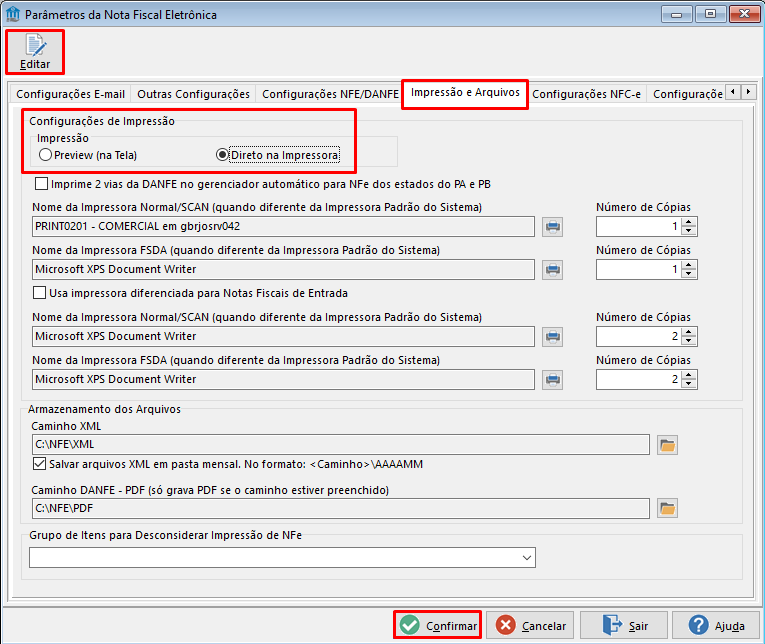Click PRINT0201 - COMERCIAL printer name field
Screen dimensions: 765x644
pyautogui.click(x=283, y=227)
